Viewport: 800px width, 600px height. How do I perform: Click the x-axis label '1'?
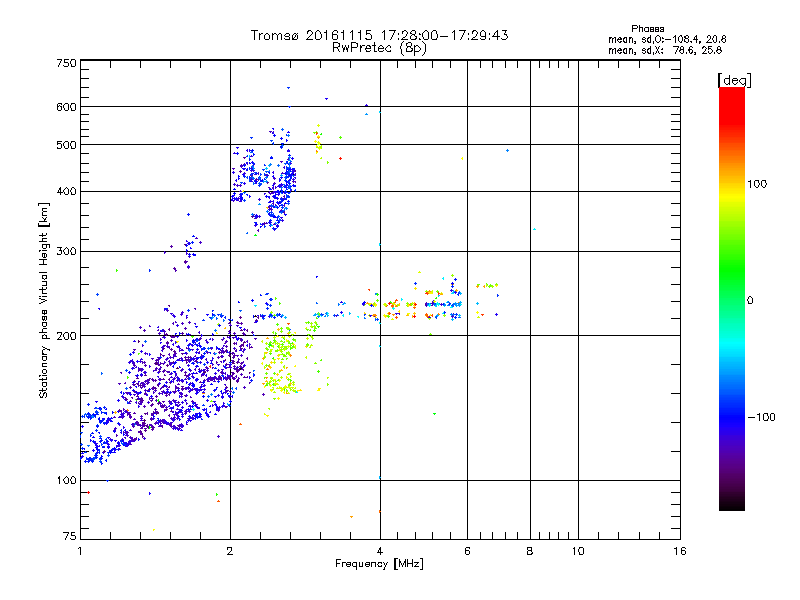click(80, 551)
